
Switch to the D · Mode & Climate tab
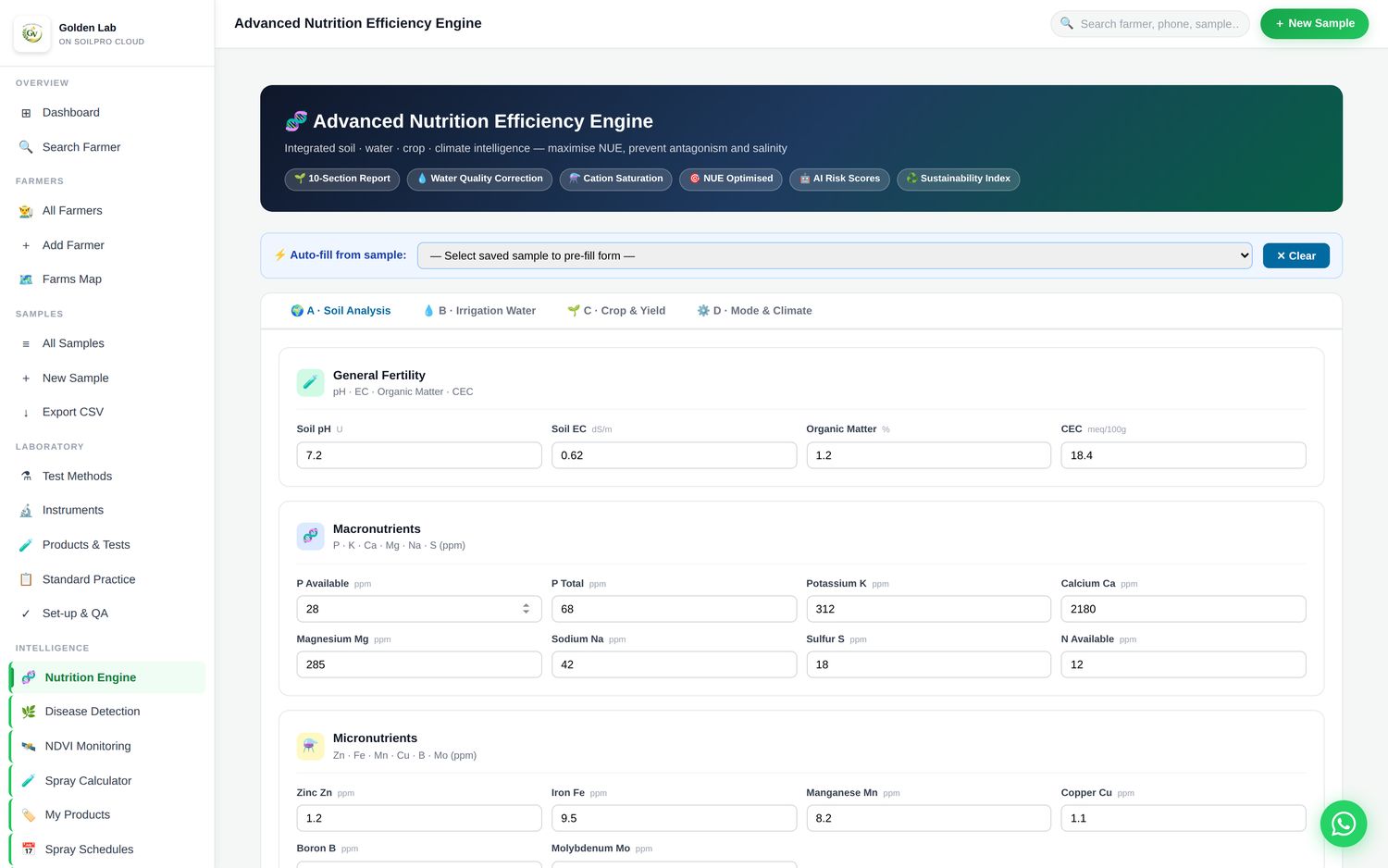point(754,311)
